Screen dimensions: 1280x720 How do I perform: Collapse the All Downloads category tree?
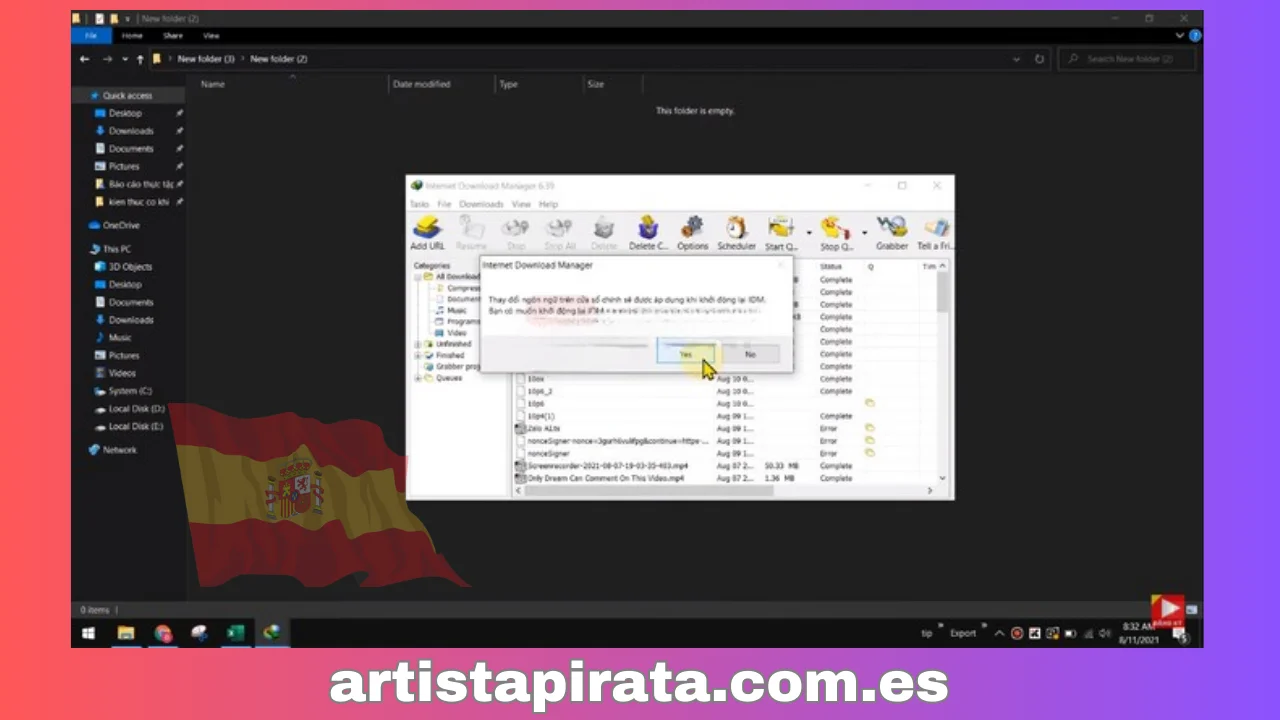coord(417,277)
